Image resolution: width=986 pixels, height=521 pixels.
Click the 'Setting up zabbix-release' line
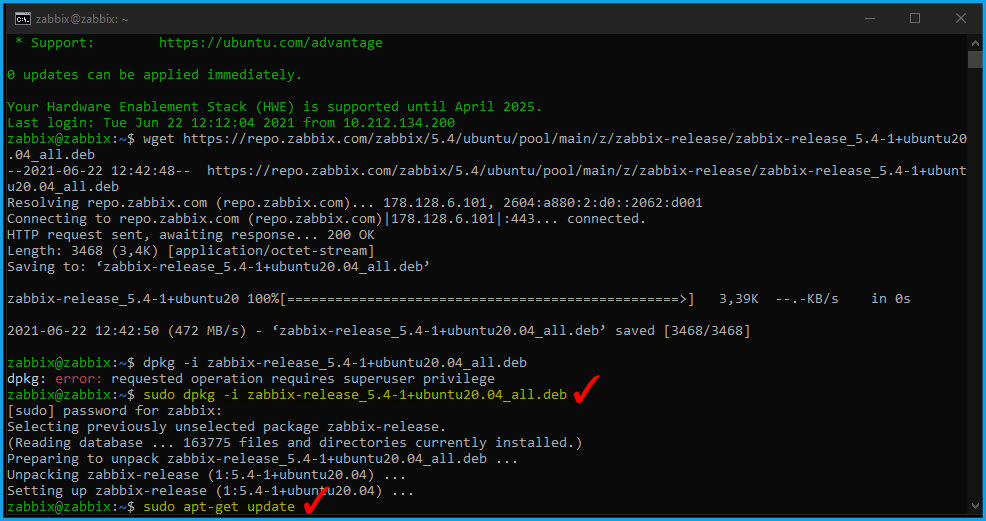[x=211, y=491]
